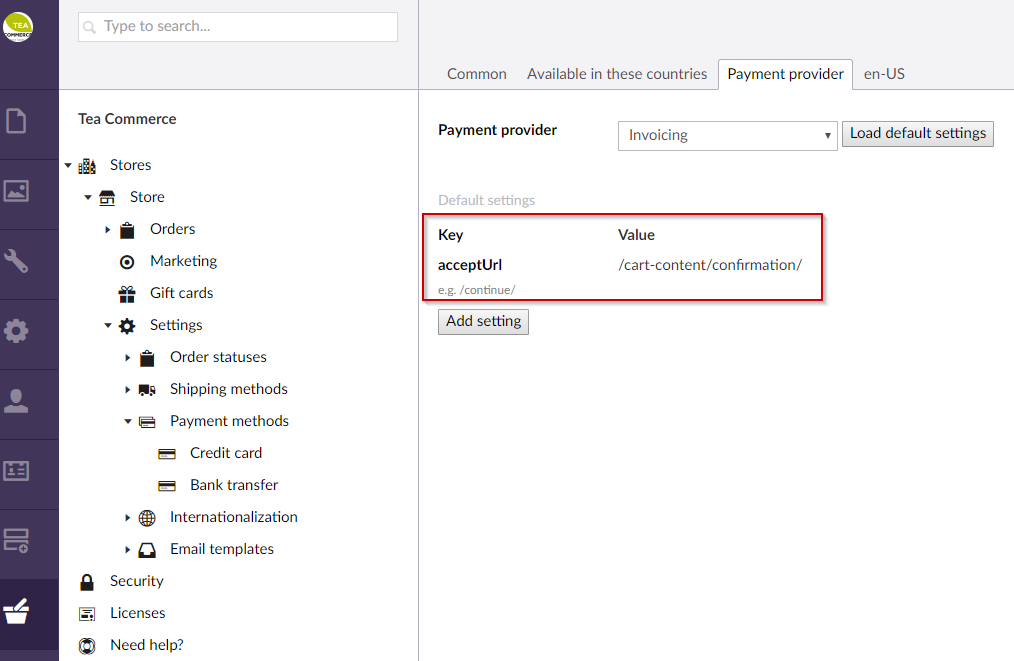Image resolution: width=1014 pixels, height=661 pixels.
Task: Click the acceptUrl key label
Action: pos(470,265)
